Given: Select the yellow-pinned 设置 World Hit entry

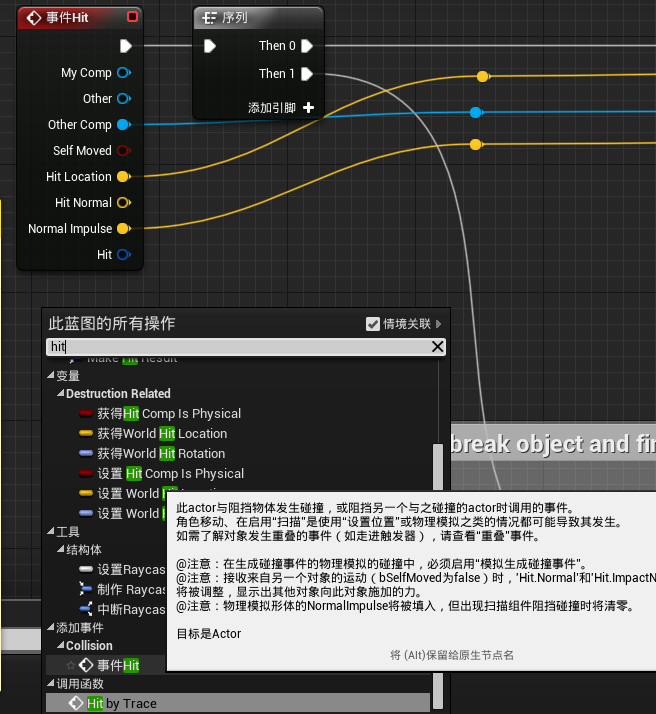Looking at the screenshot, I should pyautogui.click(x=122, y=494).
